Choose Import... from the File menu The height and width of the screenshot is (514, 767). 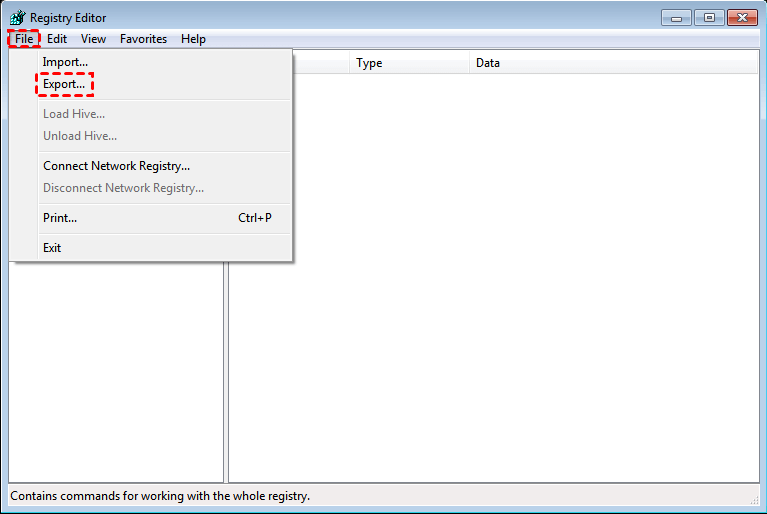click(151, 62)
